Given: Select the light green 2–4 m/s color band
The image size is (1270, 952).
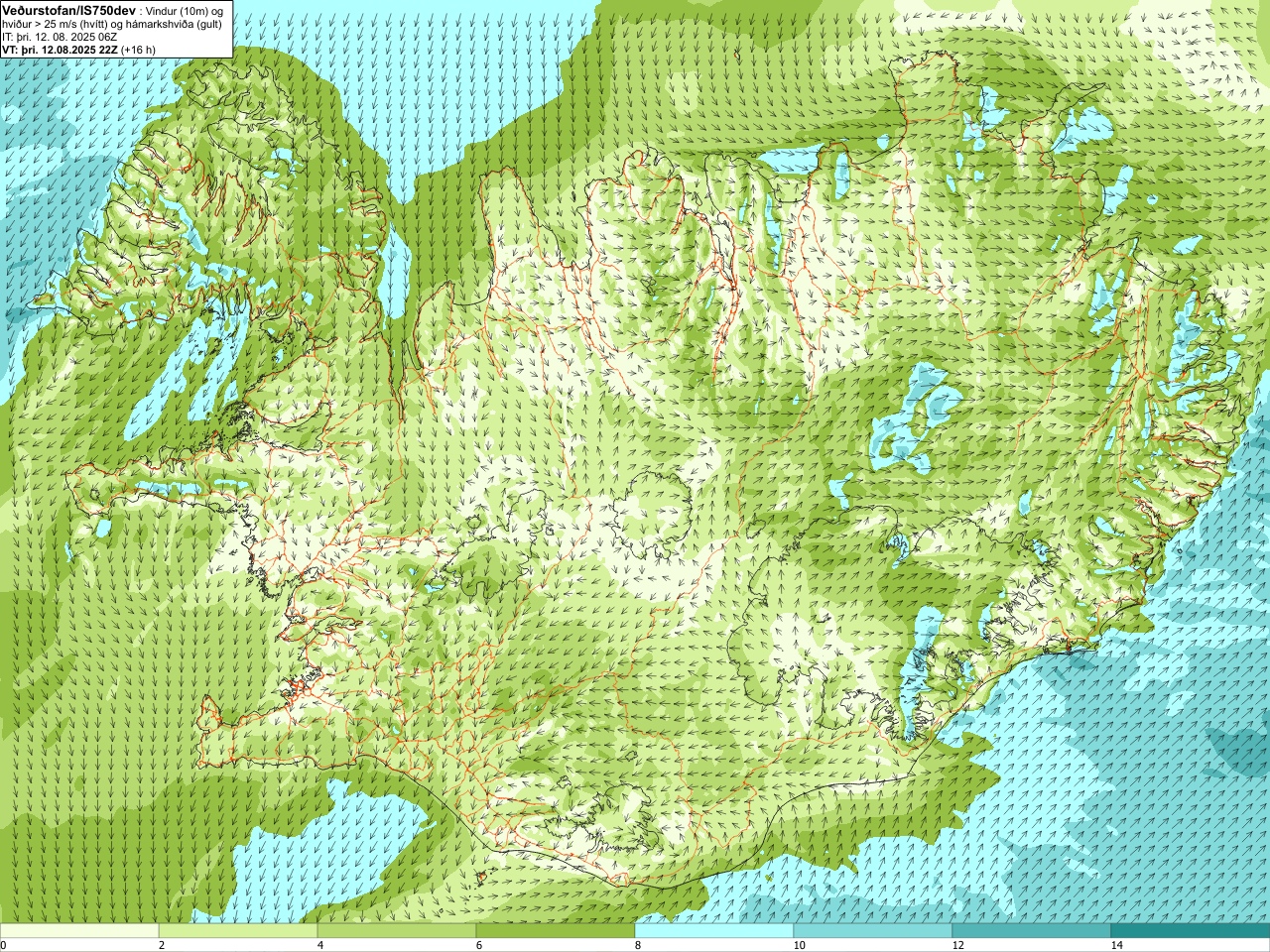Looking at the screenshot, I should (238, 931).
